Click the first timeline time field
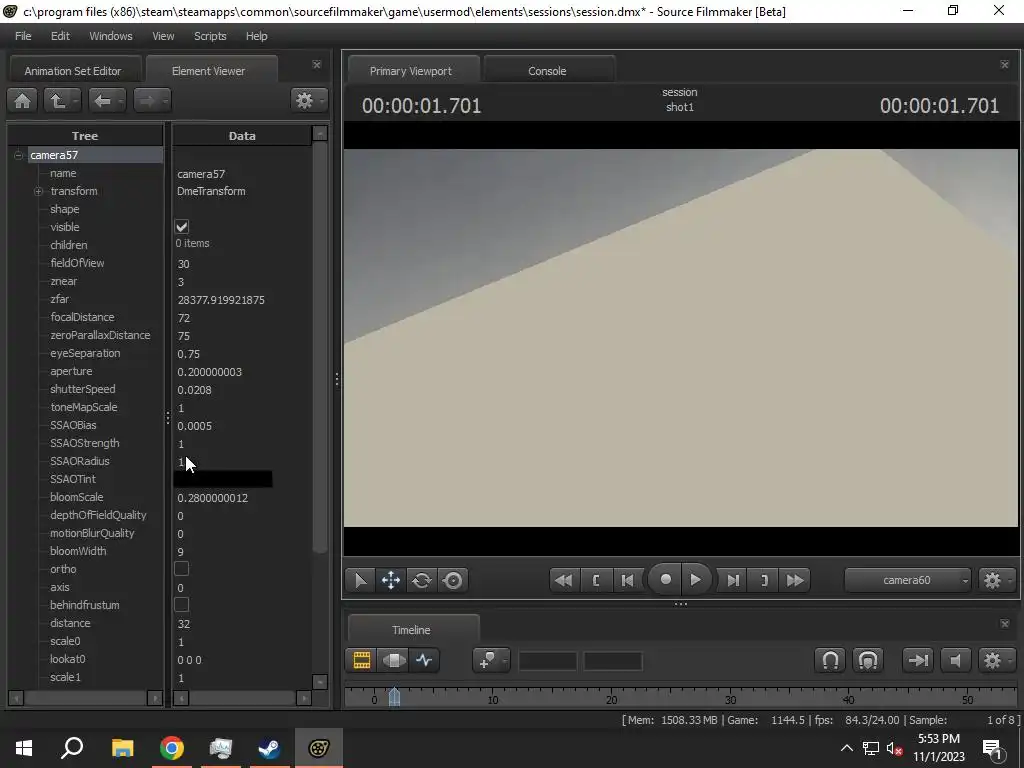The width and height of the screenshot is (1024, 768). click(547, 661)
